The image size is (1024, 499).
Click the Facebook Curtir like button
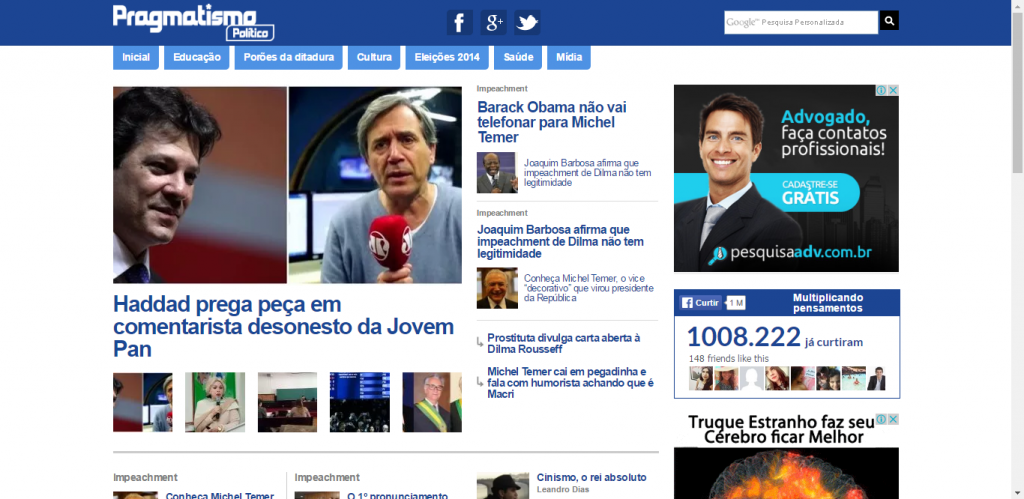[701, 303]
